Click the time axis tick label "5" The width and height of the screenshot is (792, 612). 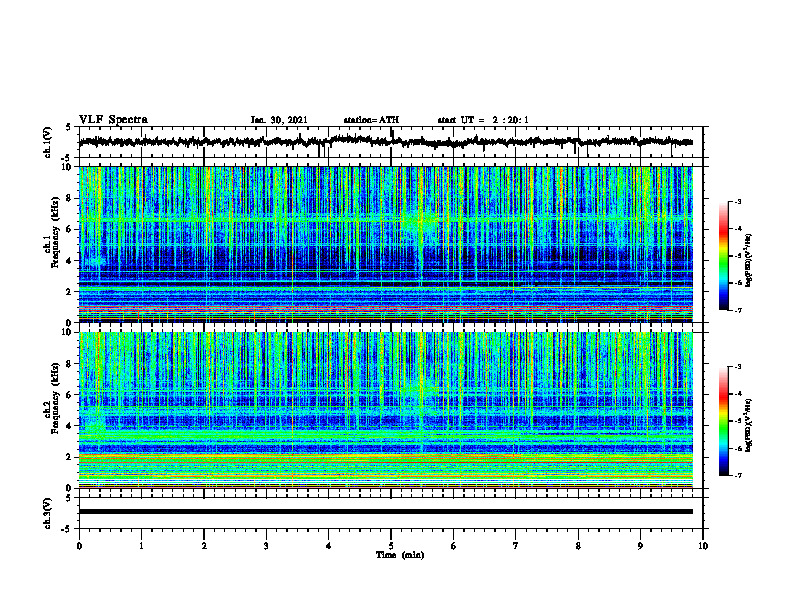[391, 546]
